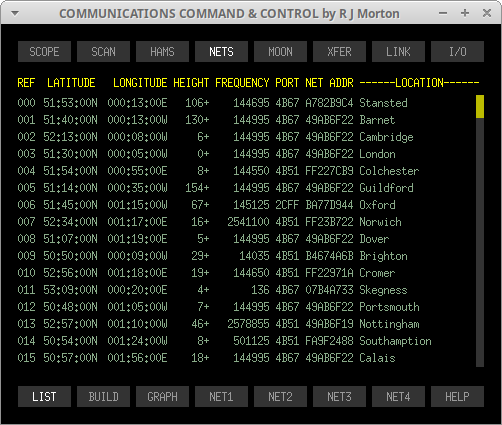
Task: Maximize the window with the plus icon
Action: pos(465,13)
